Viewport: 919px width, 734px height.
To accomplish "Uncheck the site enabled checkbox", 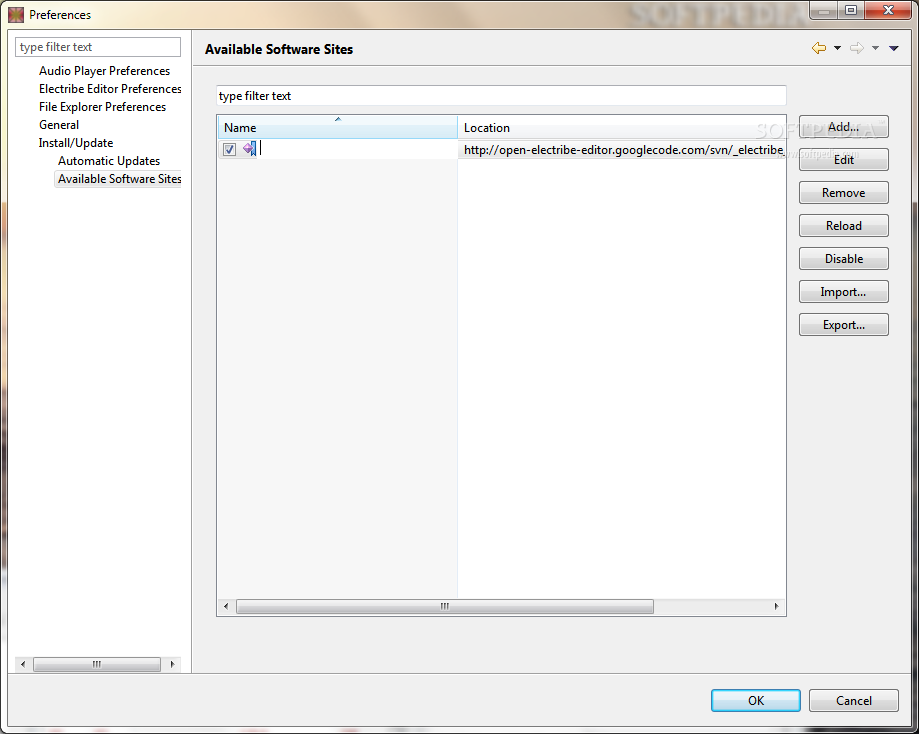I will (x=229, y=149).
